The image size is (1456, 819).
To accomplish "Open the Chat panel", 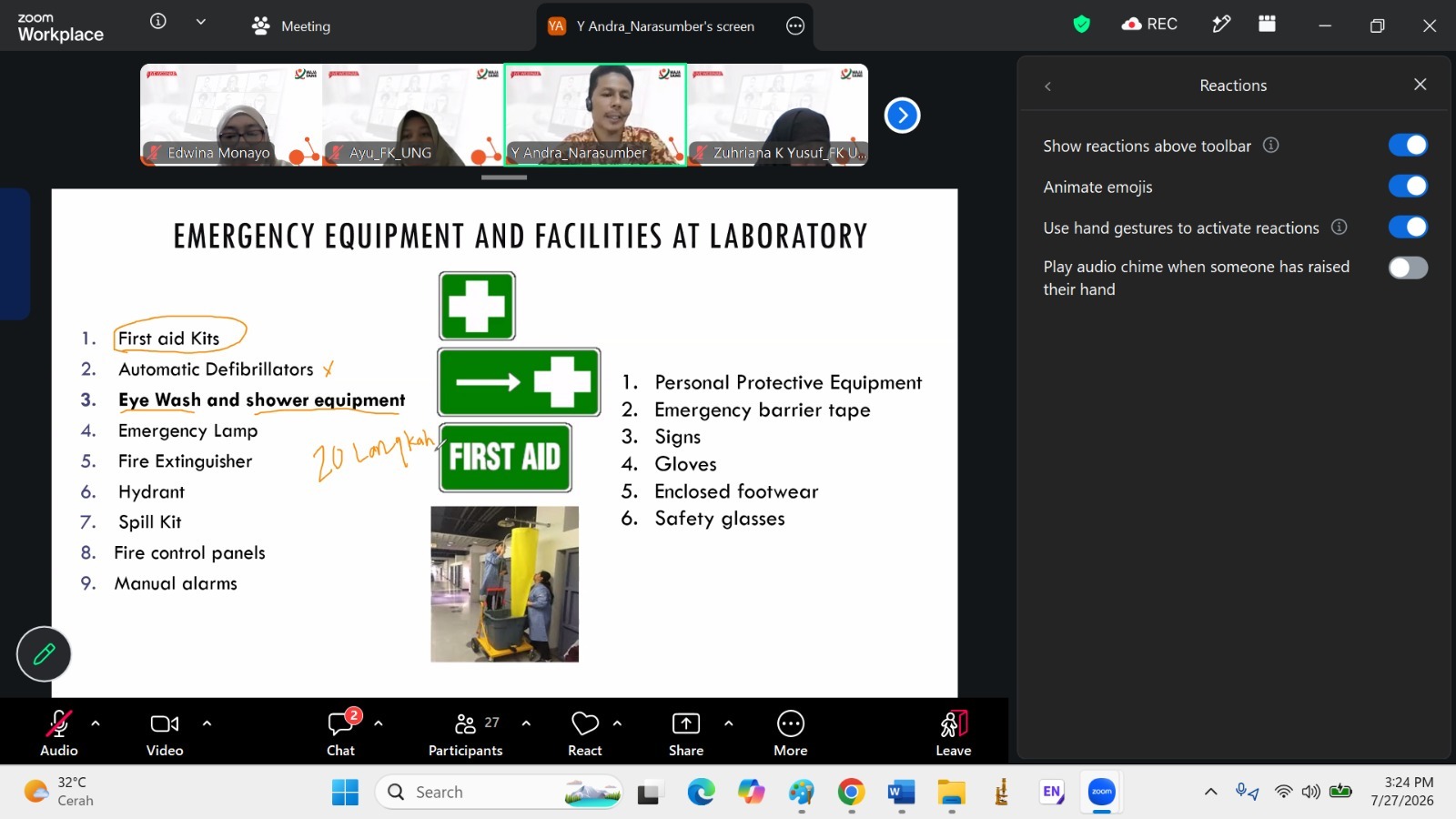I will click(341, 733).
